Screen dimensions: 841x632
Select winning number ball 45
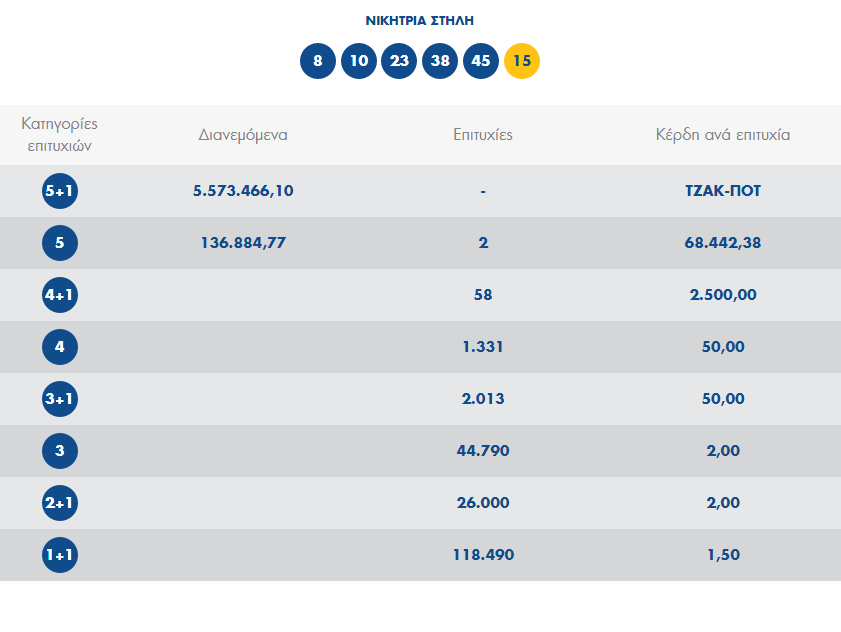click(x=481, y=61)
